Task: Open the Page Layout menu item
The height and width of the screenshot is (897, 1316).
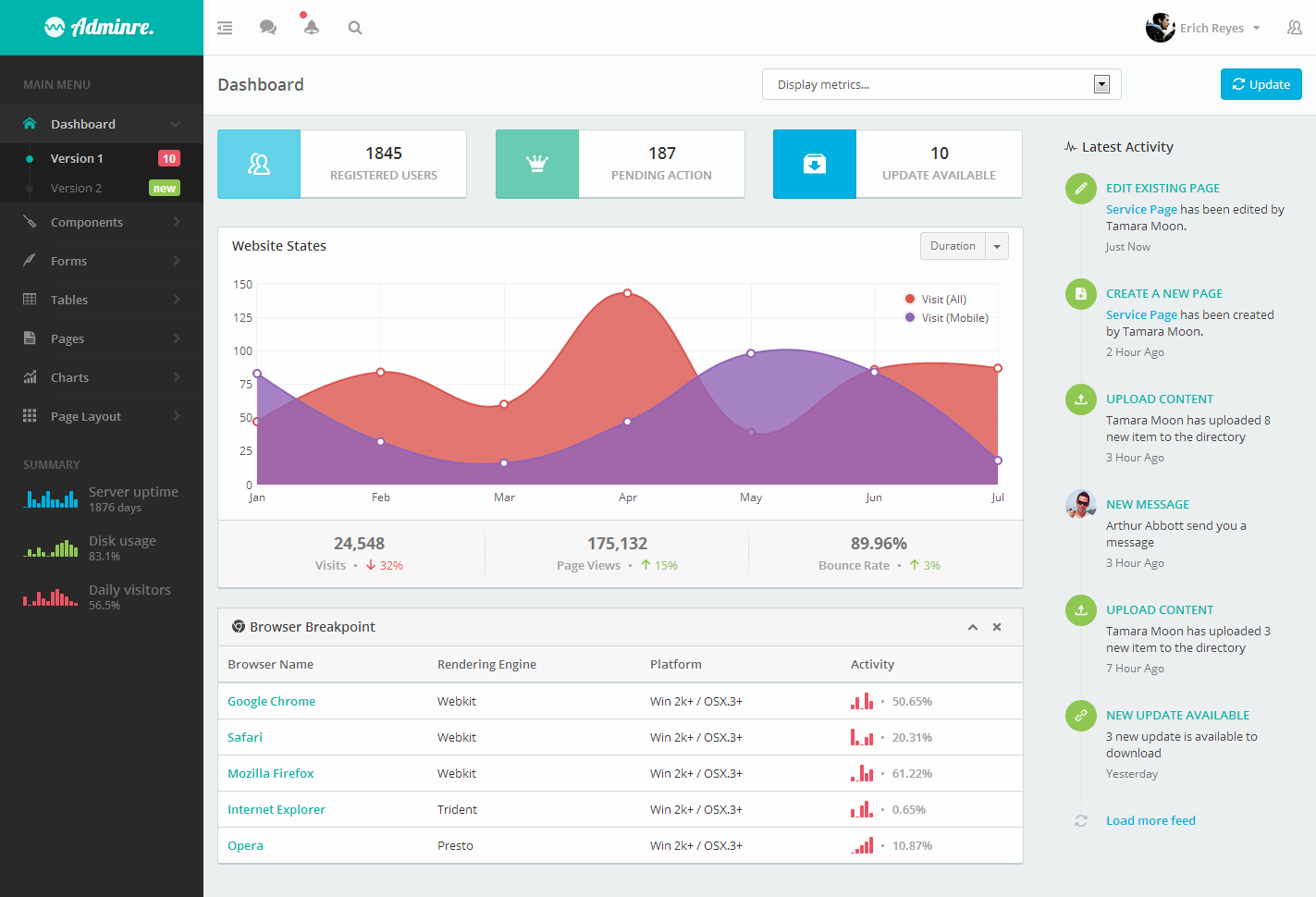Action: point(102,416)
